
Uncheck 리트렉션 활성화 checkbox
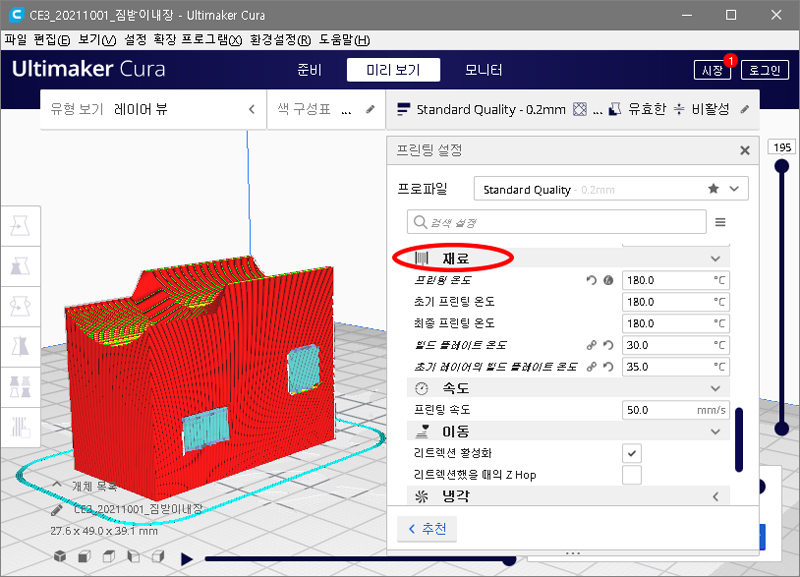click(632, 453)
